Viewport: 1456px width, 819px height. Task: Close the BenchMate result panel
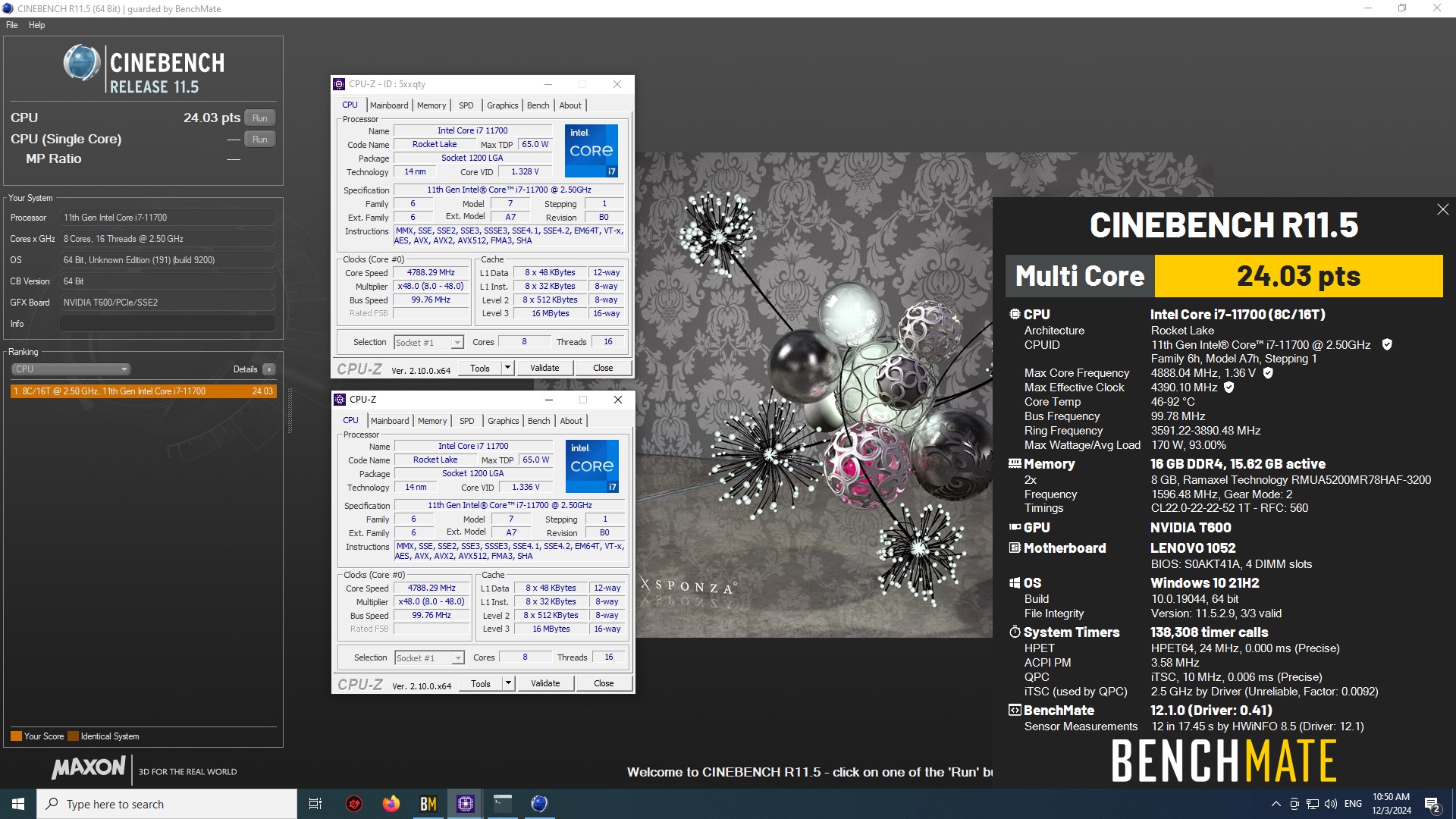point(1442,209)
